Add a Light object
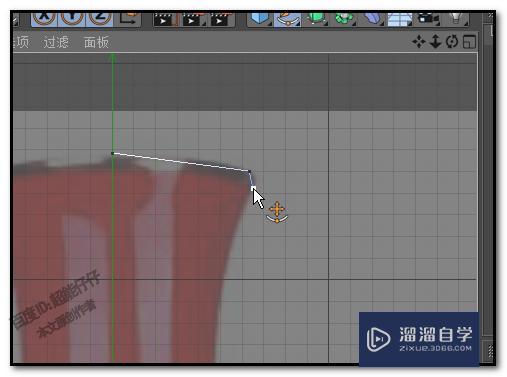This screenshot has width=507, height=377. [x=457, y=19]
